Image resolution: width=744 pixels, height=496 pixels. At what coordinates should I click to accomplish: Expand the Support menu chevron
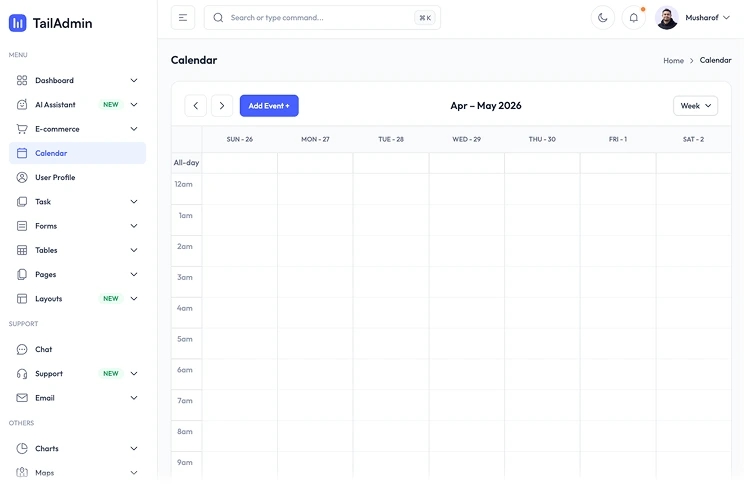click(134, 374)
